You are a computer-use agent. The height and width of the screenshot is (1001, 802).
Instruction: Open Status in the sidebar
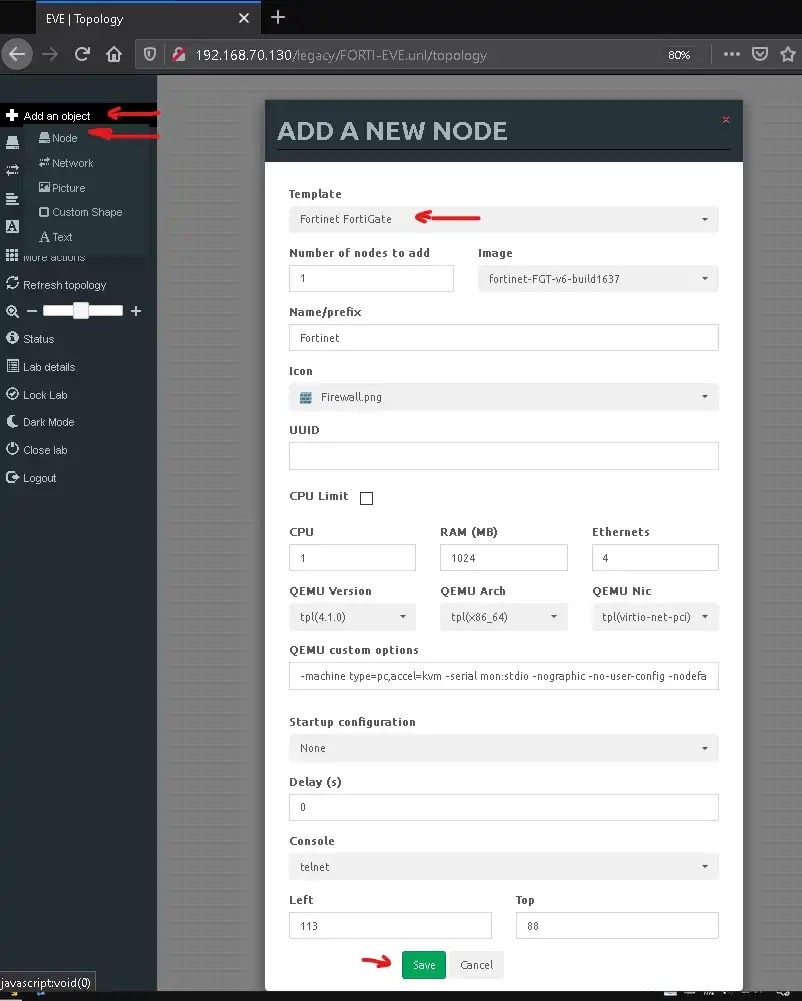click(x=30, y=338)
